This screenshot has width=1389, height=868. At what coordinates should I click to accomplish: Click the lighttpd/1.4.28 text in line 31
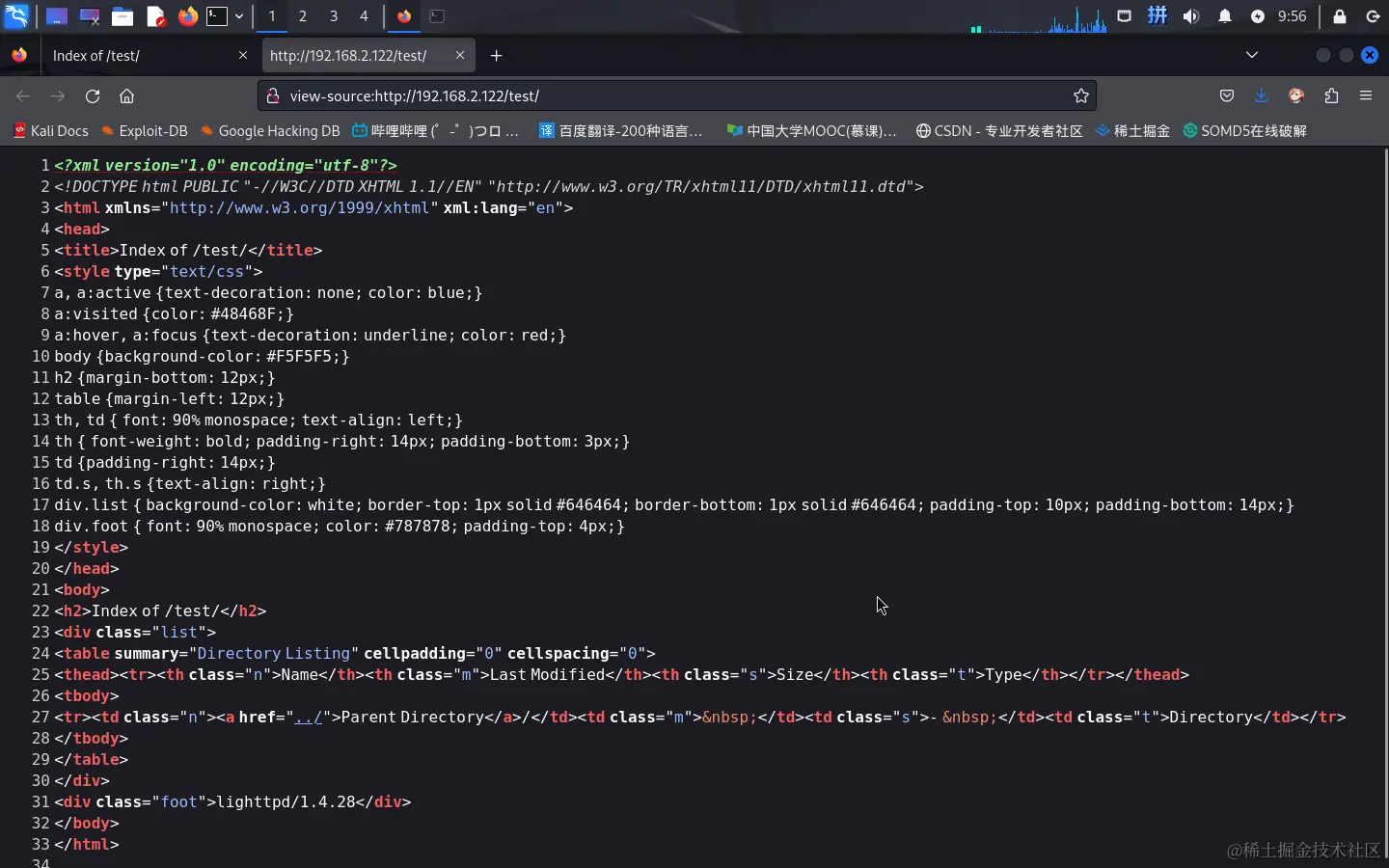pyautogui.click(x=286, y=802)
